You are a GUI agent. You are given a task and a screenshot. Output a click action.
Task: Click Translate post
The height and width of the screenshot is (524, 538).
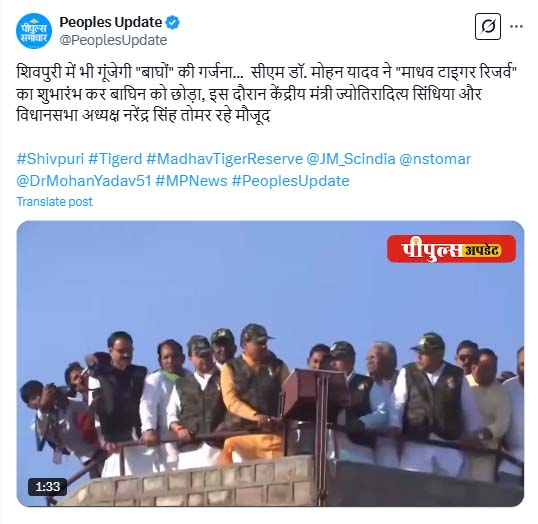coord(55,202)
